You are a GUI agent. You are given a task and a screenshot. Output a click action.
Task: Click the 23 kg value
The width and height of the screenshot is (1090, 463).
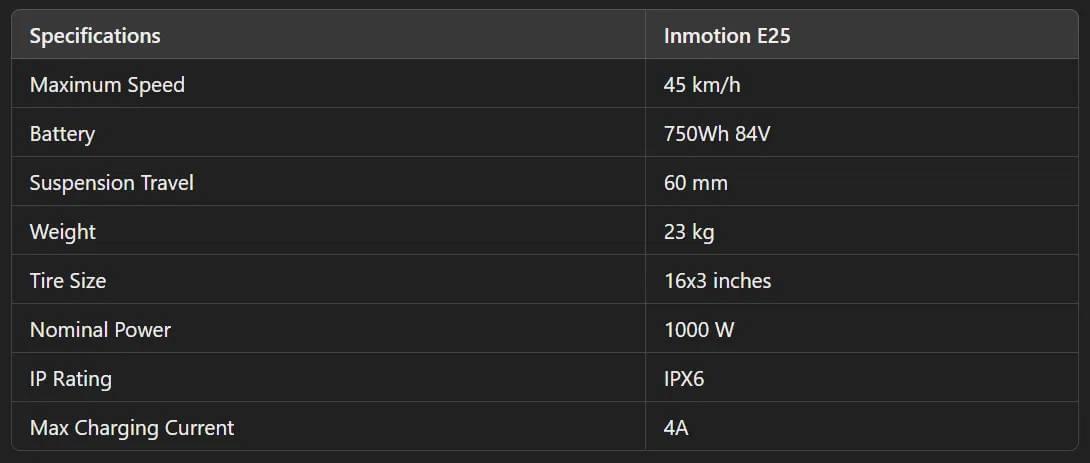click(x=689, y=232)
